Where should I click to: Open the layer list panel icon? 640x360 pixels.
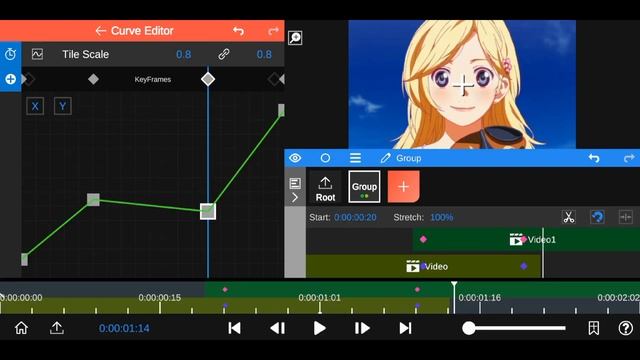coord(295,183)
